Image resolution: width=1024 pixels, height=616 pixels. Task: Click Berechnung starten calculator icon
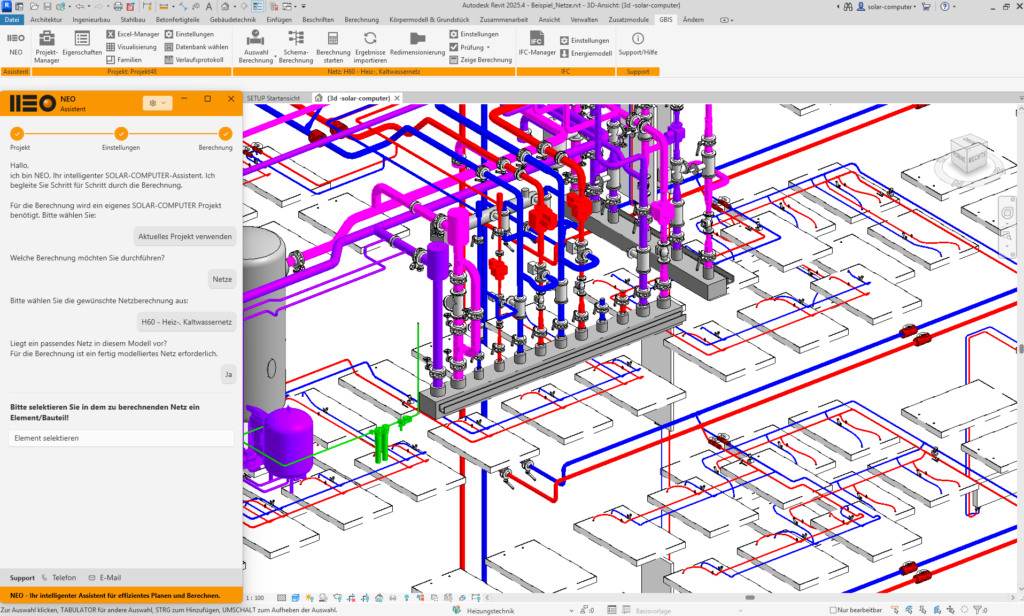pos(333,46)
